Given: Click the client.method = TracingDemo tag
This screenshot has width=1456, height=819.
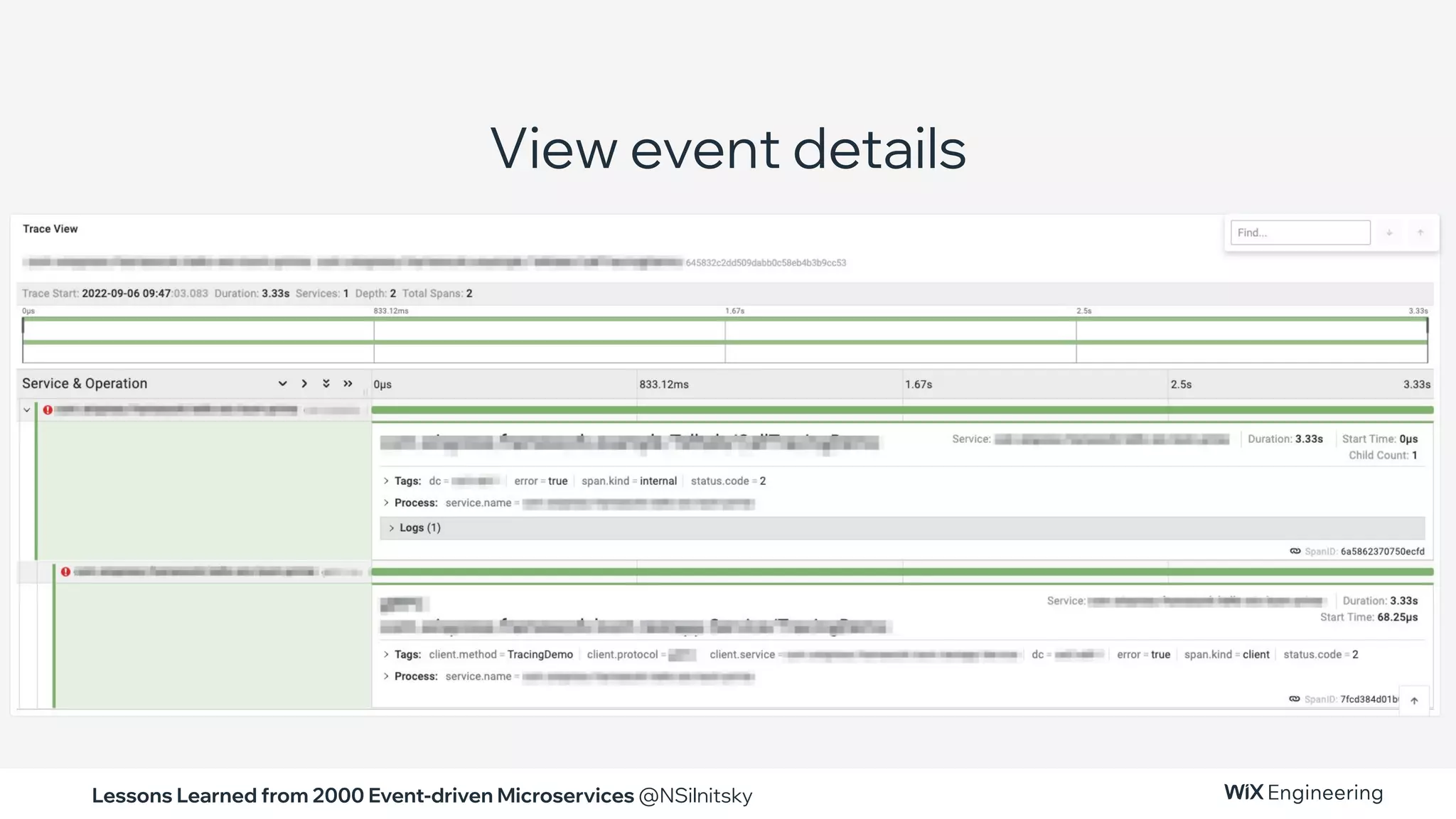Looking at the screenshot, I should pos(500,654).
